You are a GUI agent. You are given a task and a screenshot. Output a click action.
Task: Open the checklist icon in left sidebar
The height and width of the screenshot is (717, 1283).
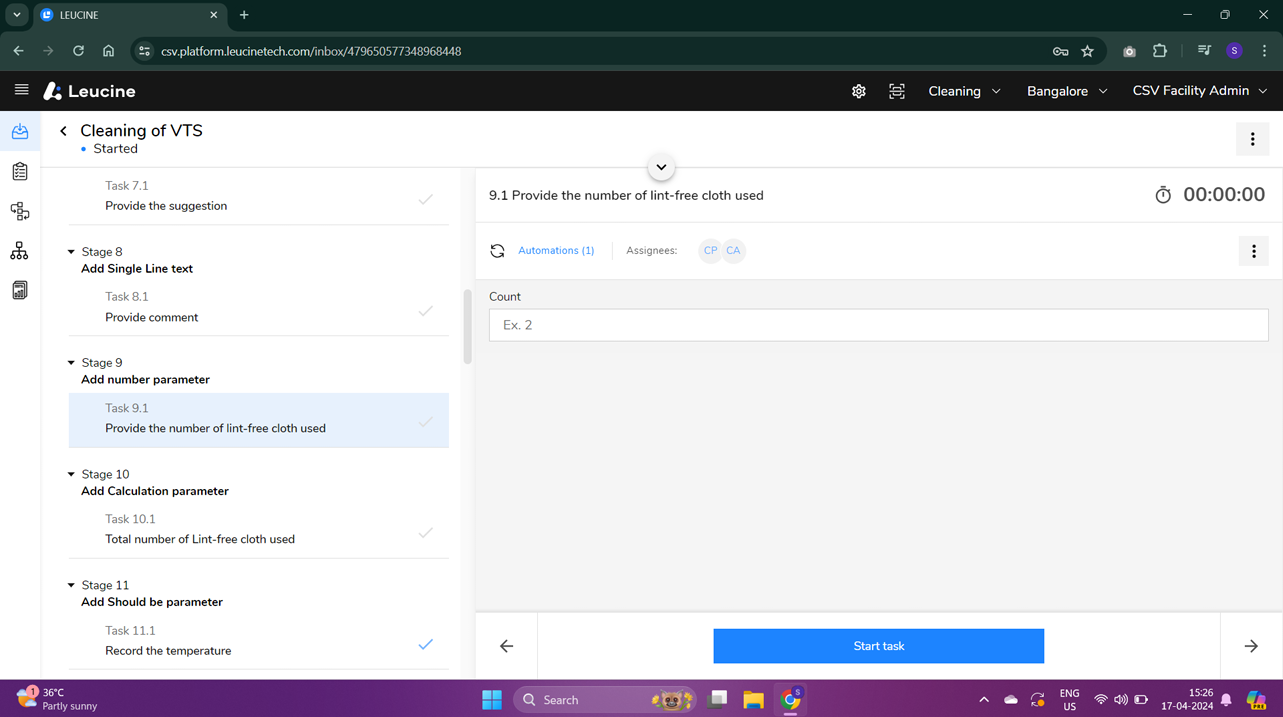point(20,172)
